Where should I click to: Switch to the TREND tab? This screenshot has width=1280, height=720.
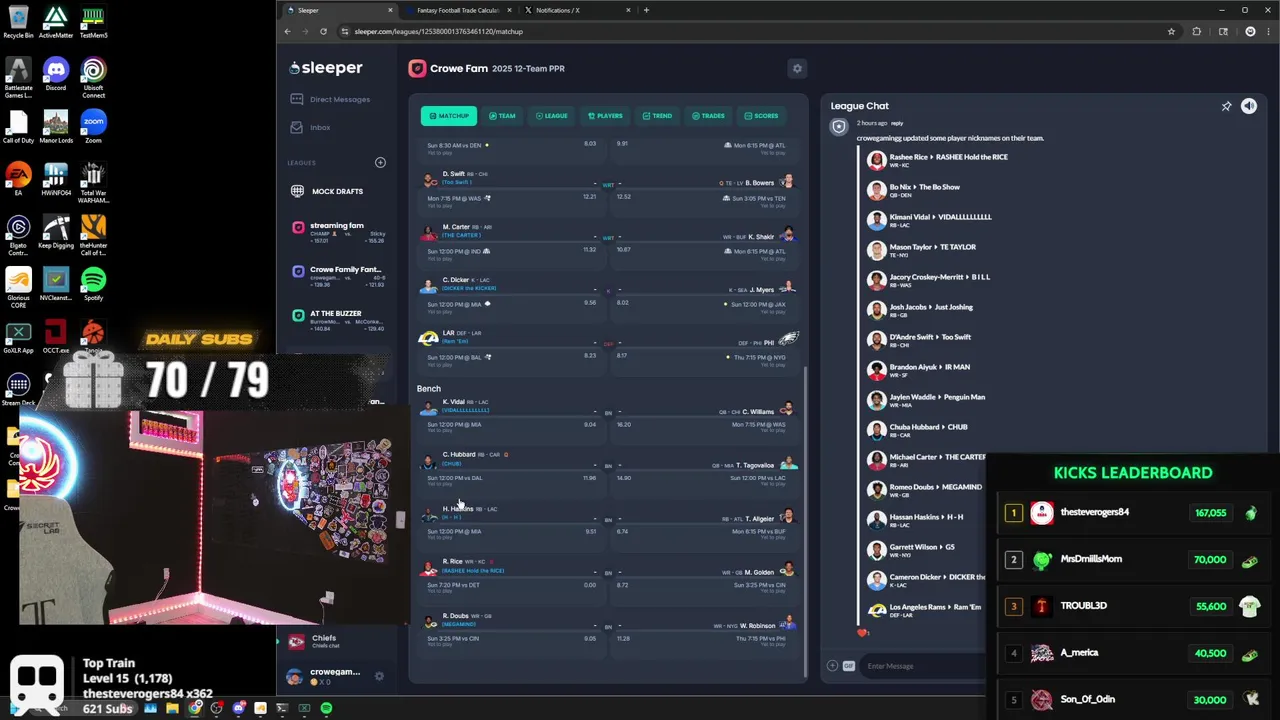[x=657, y=116]
